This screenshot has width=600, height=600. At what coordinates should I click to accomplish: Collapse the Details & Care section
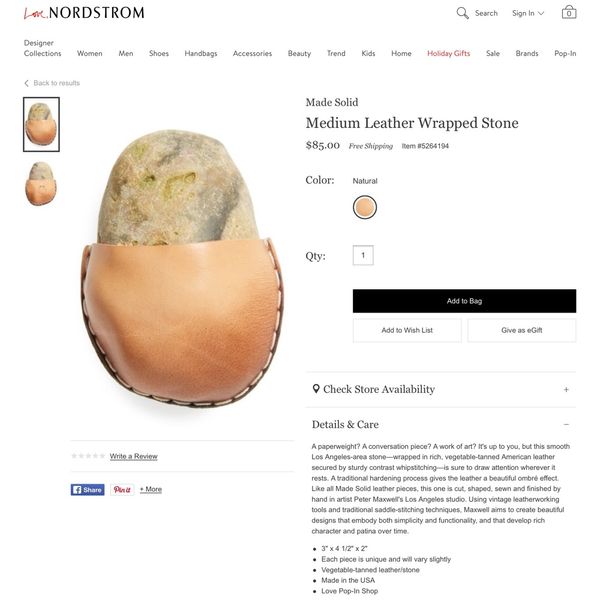tap(566, 424)
